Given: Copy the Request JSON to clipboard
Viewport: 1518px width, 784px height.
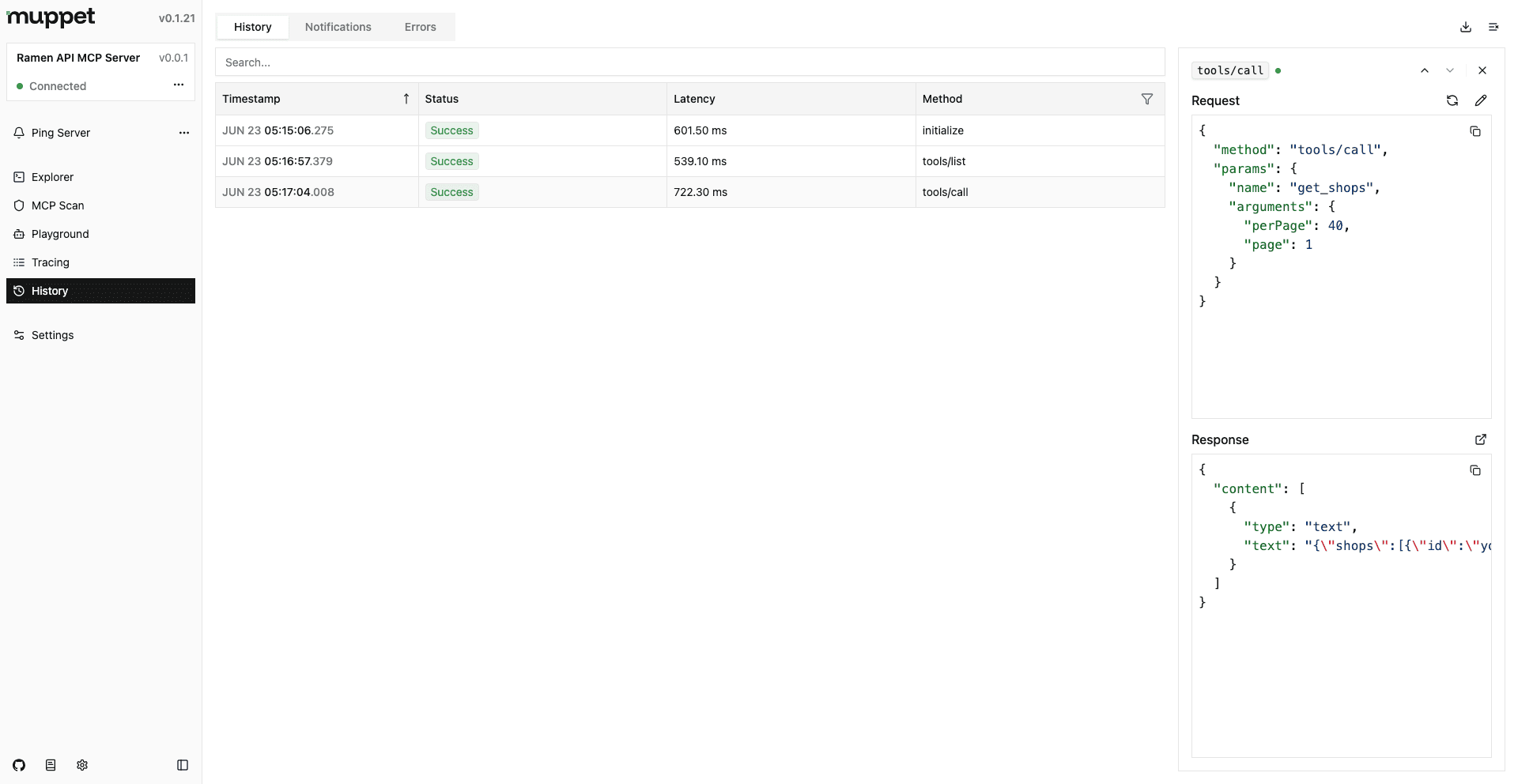Looking at the screenshot, I should click(1475, 131).
